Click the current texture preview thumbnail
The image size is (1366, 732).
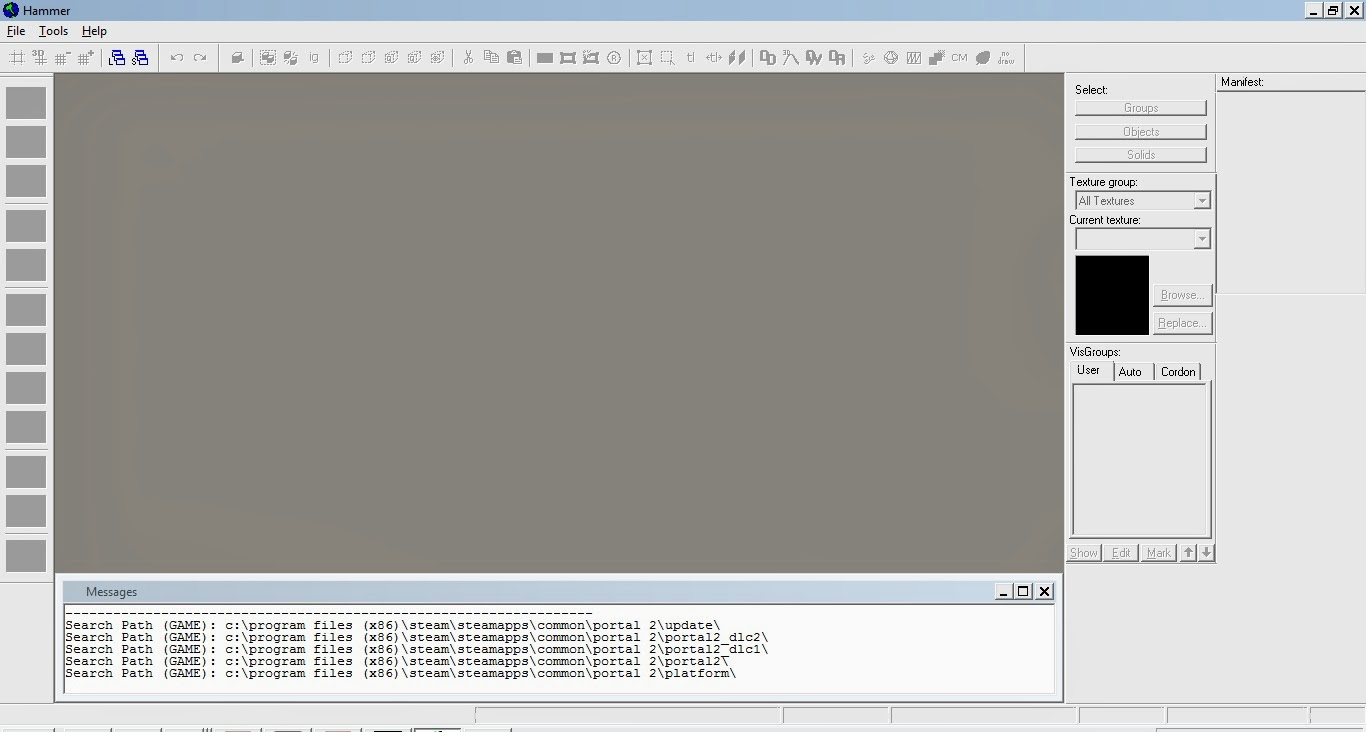pos(1111,295)
